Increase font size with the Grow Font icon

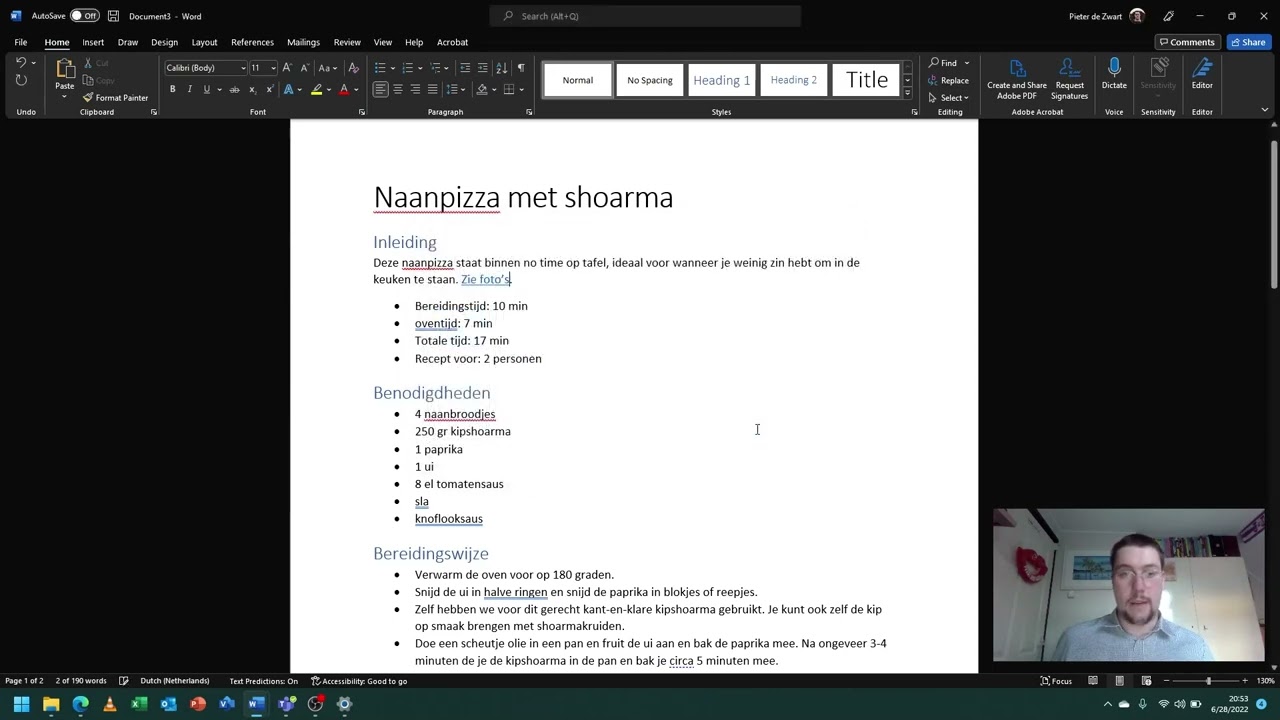coord(287,67)
